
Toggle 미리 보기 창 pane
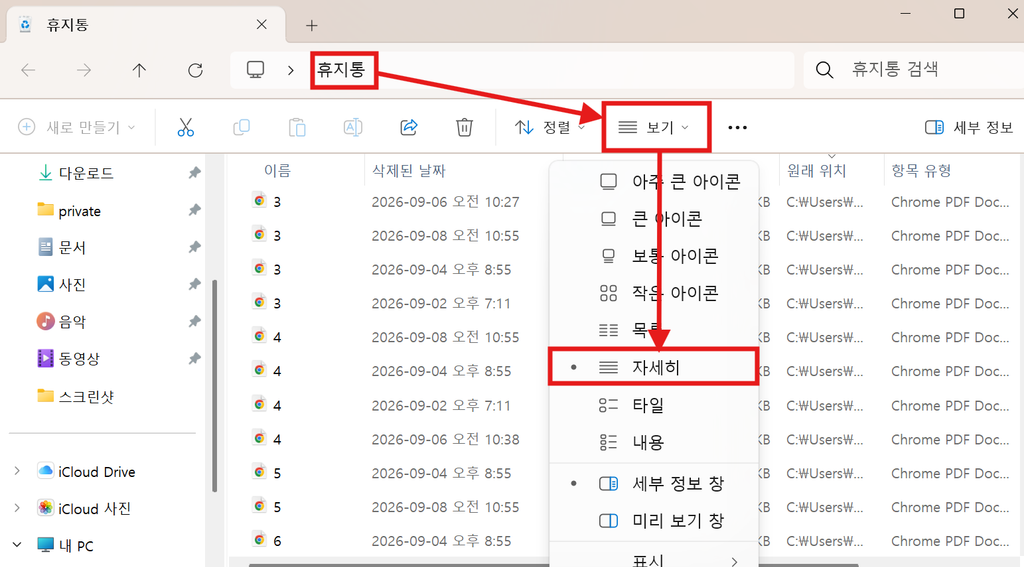pyautogui.click(x=654, y=521)
